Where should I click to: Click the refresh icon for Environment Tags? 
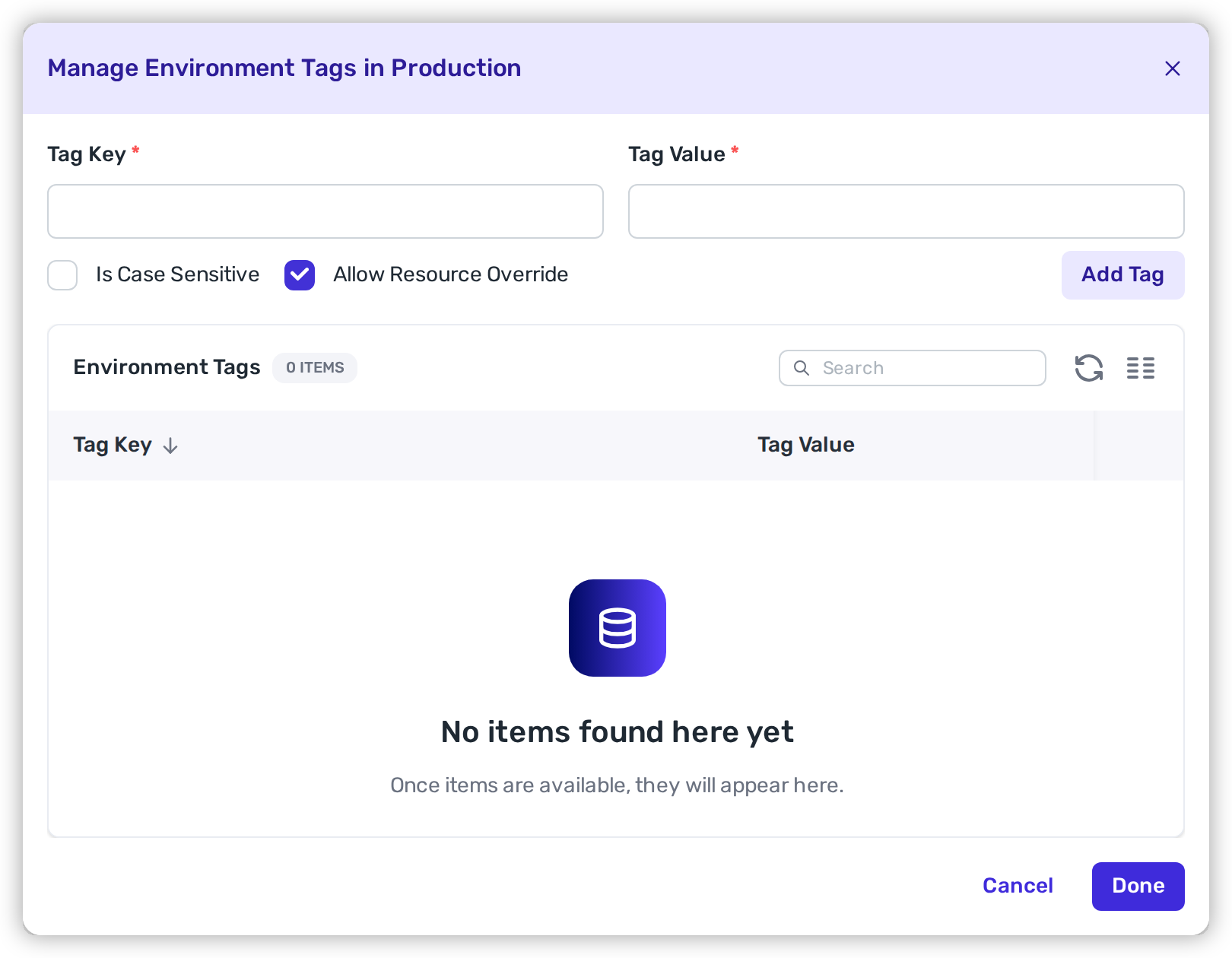(x=1089, y=368)
